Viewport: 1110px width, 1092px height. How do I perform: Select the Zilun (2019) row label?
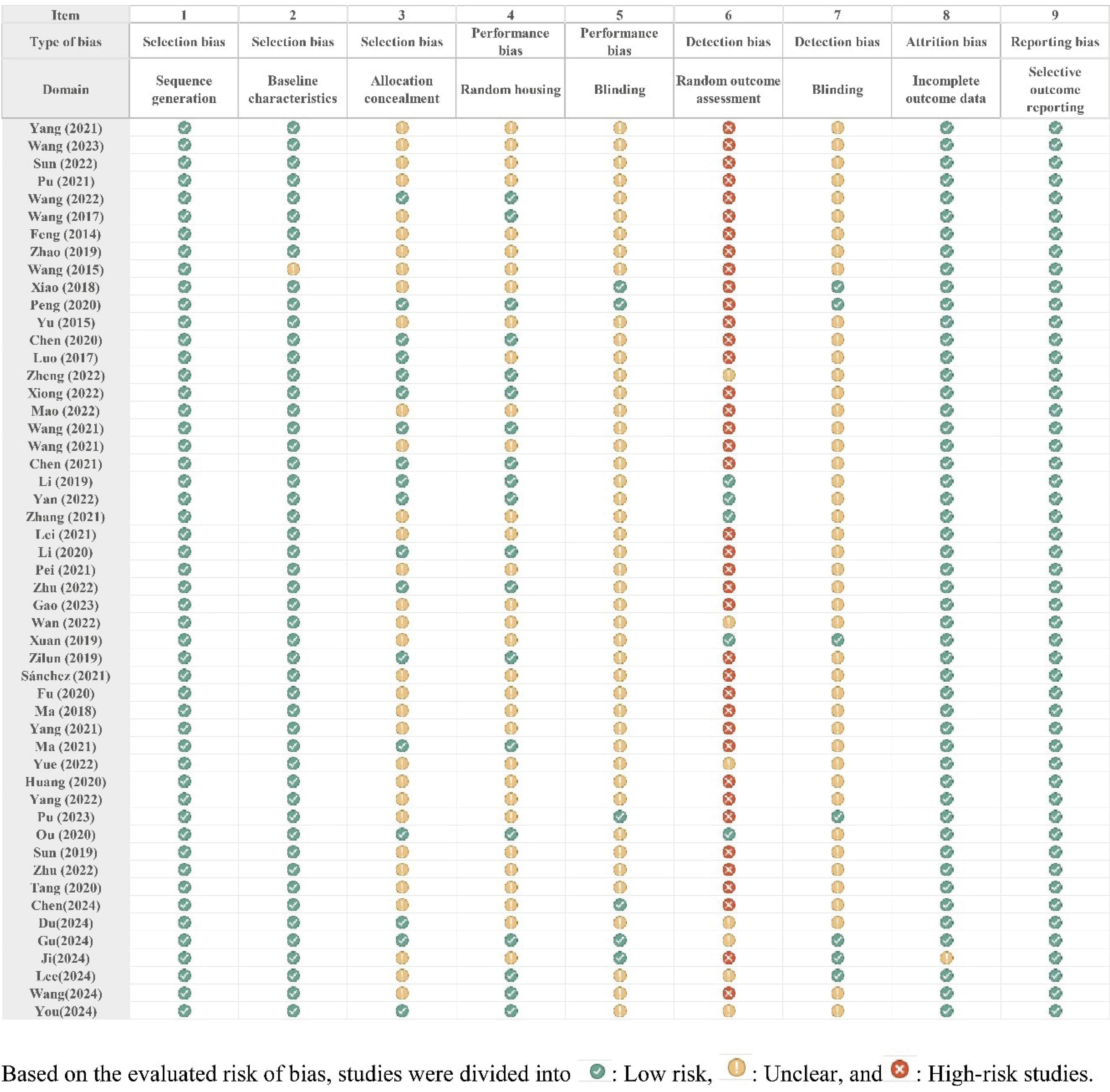coord(65,658)
